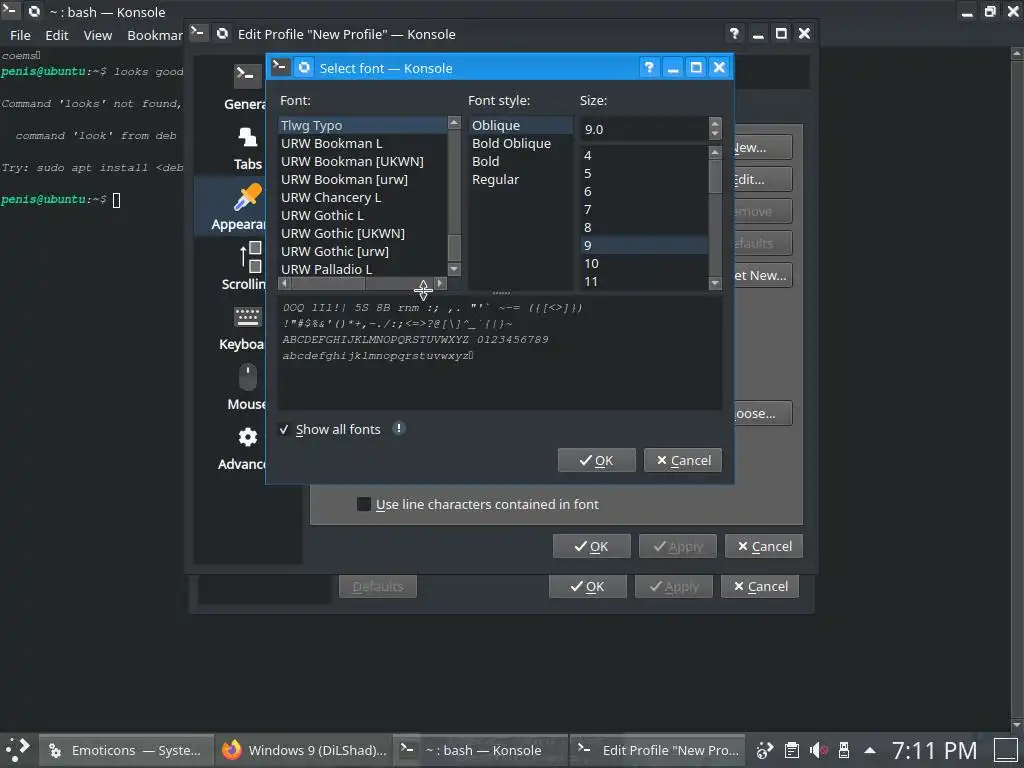Click the pin icon in Select font title bar
Viewport: 1024px width, 768px height.
click(304, 67)
